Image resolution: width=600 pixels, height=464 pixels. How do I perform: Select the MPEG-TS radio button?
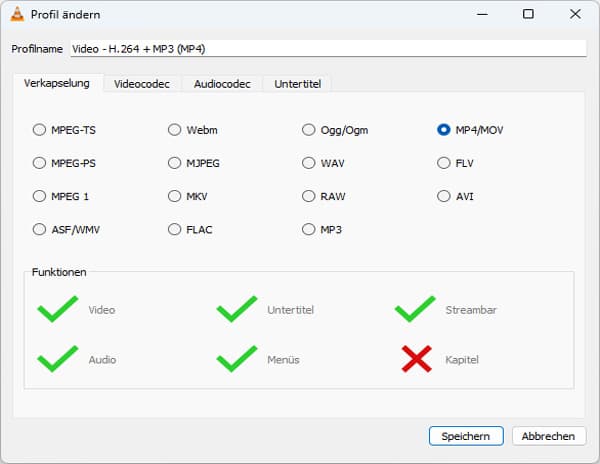[x=40, y=130]
